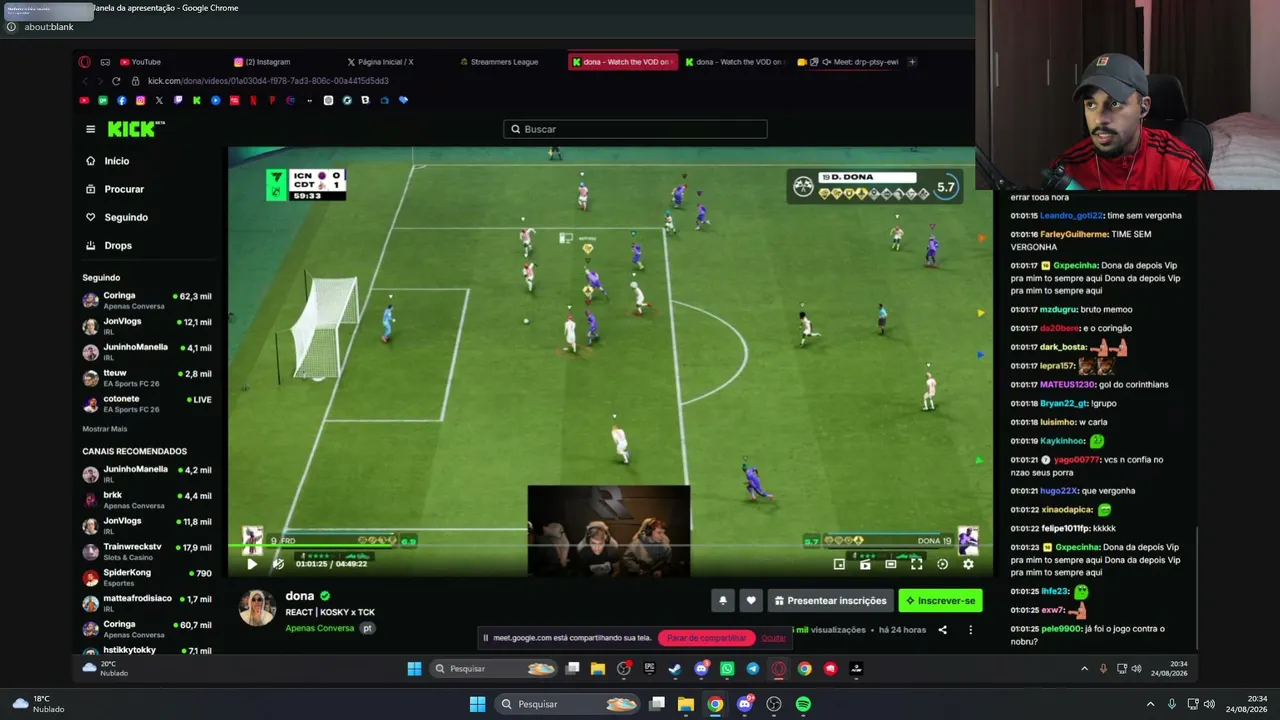Open the Facebook bookmark icon
The height and width of the screenshot is (720, 1280).
pyautogui.click(x=122, y=100)
